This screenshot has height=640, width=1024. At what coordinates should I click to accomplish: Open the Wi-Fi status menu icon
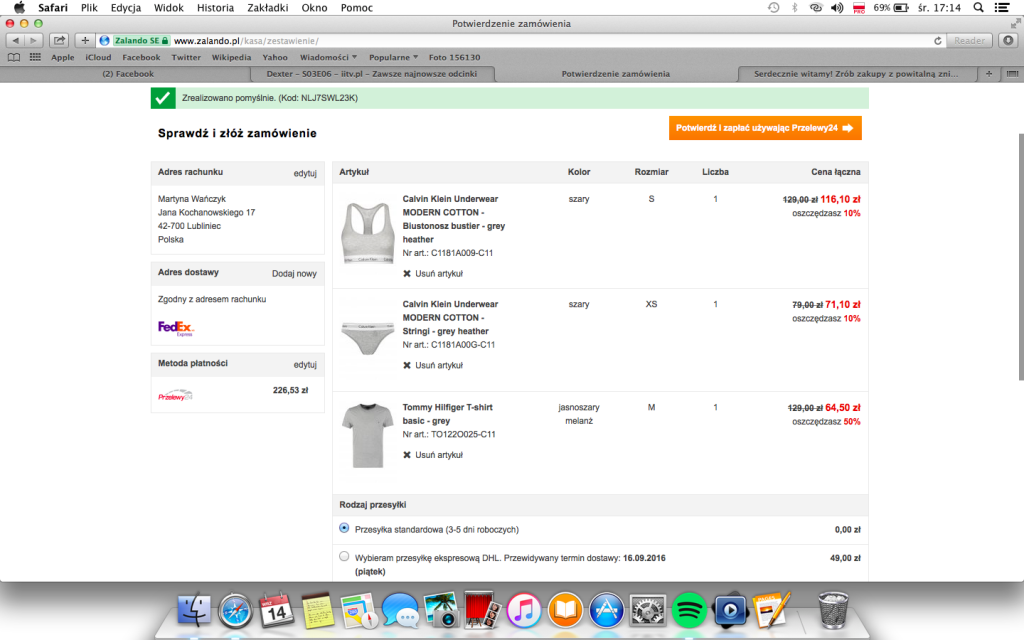point(817,7)
